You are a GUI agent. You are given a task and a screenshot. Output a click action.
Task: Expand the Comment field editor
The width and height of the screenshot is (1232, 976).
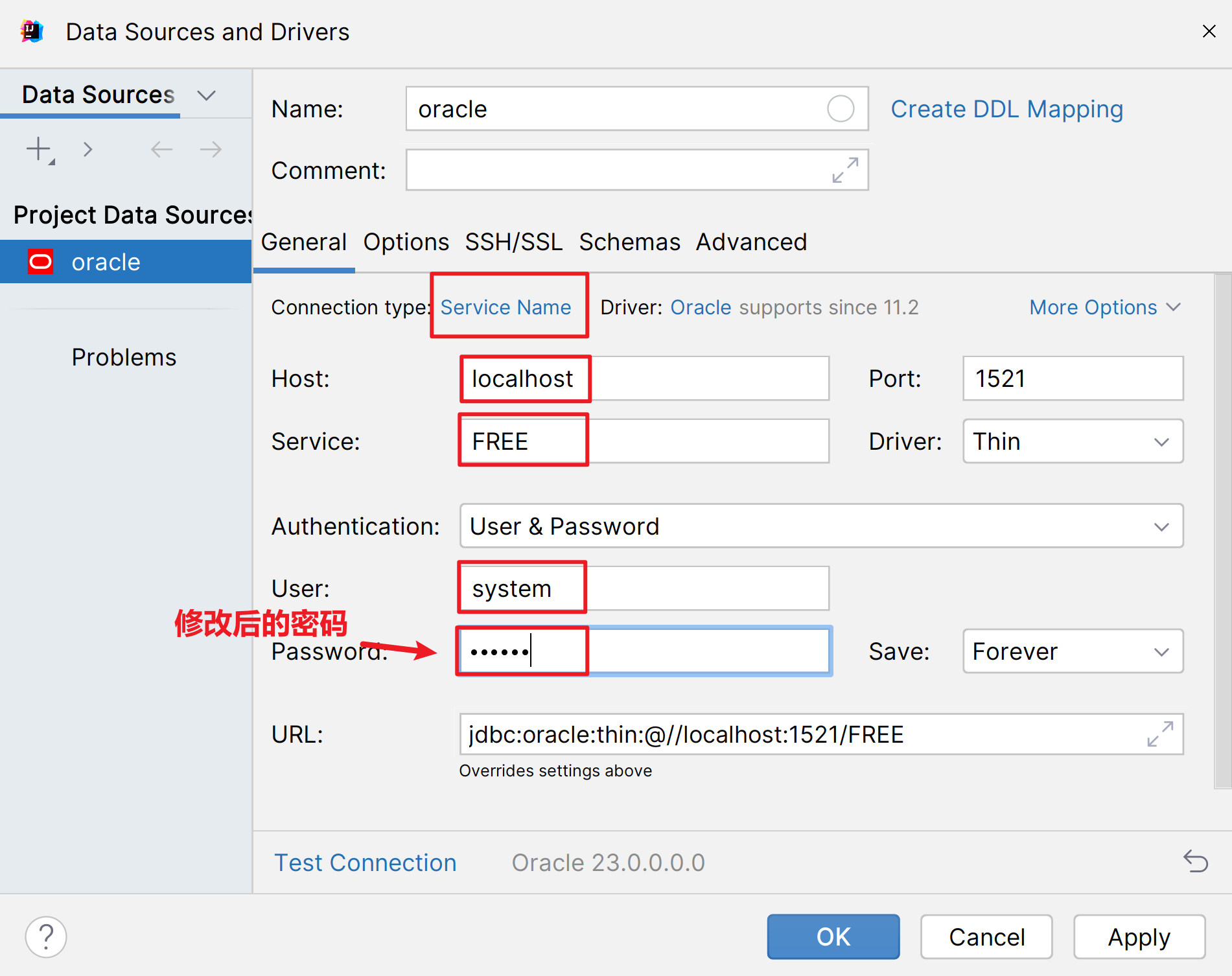(x=845, y=170)
